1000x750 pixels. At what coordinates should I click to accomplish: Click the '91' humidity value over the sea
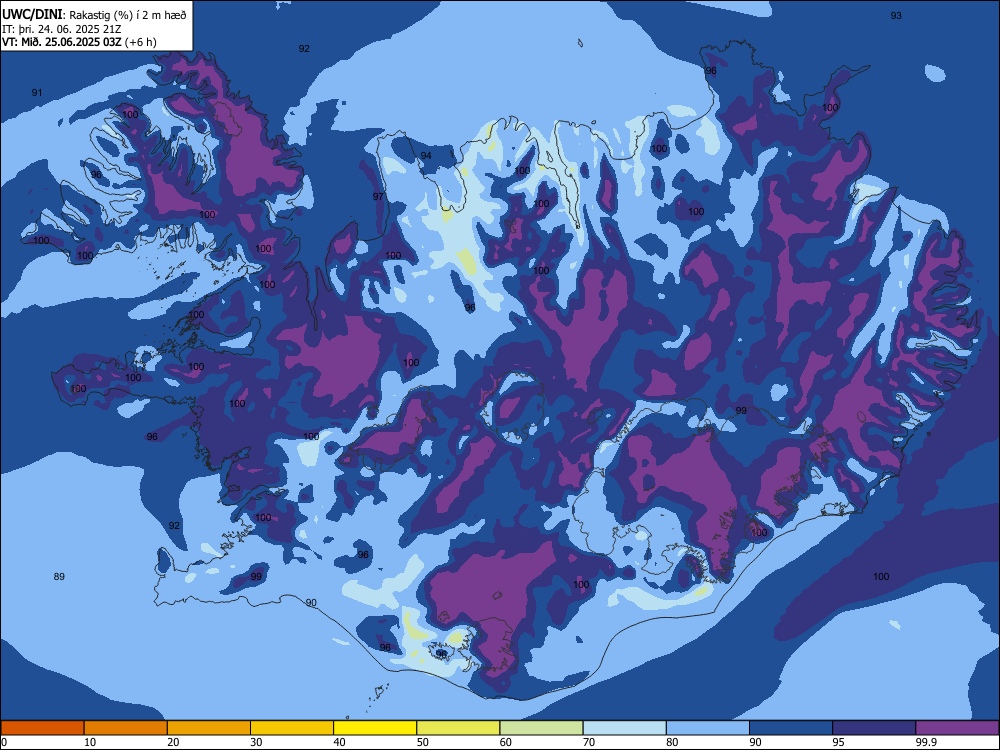pos(37,92)
